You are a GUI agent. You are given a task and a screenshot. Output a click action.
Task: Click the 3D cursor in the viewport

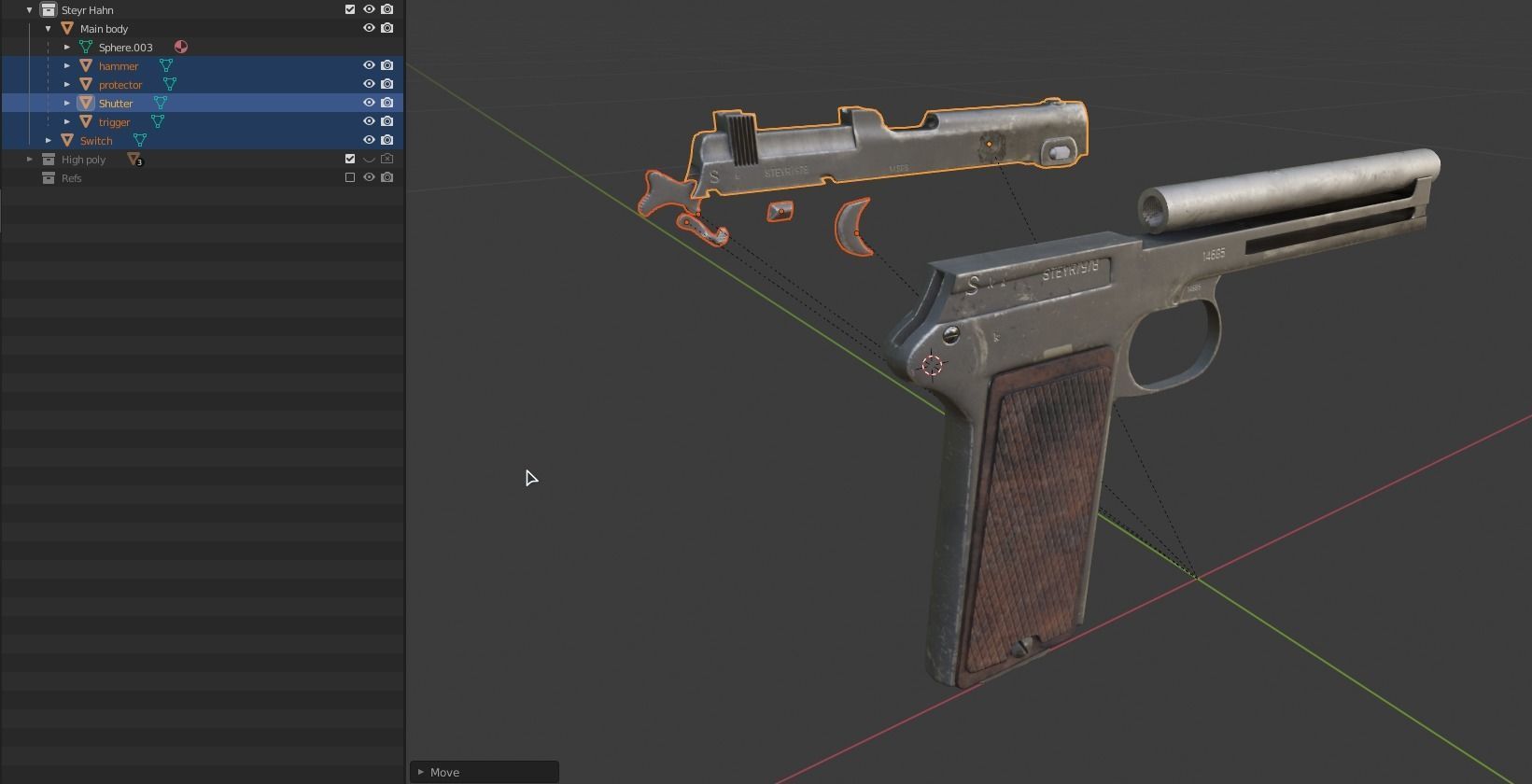coord(932,365)
